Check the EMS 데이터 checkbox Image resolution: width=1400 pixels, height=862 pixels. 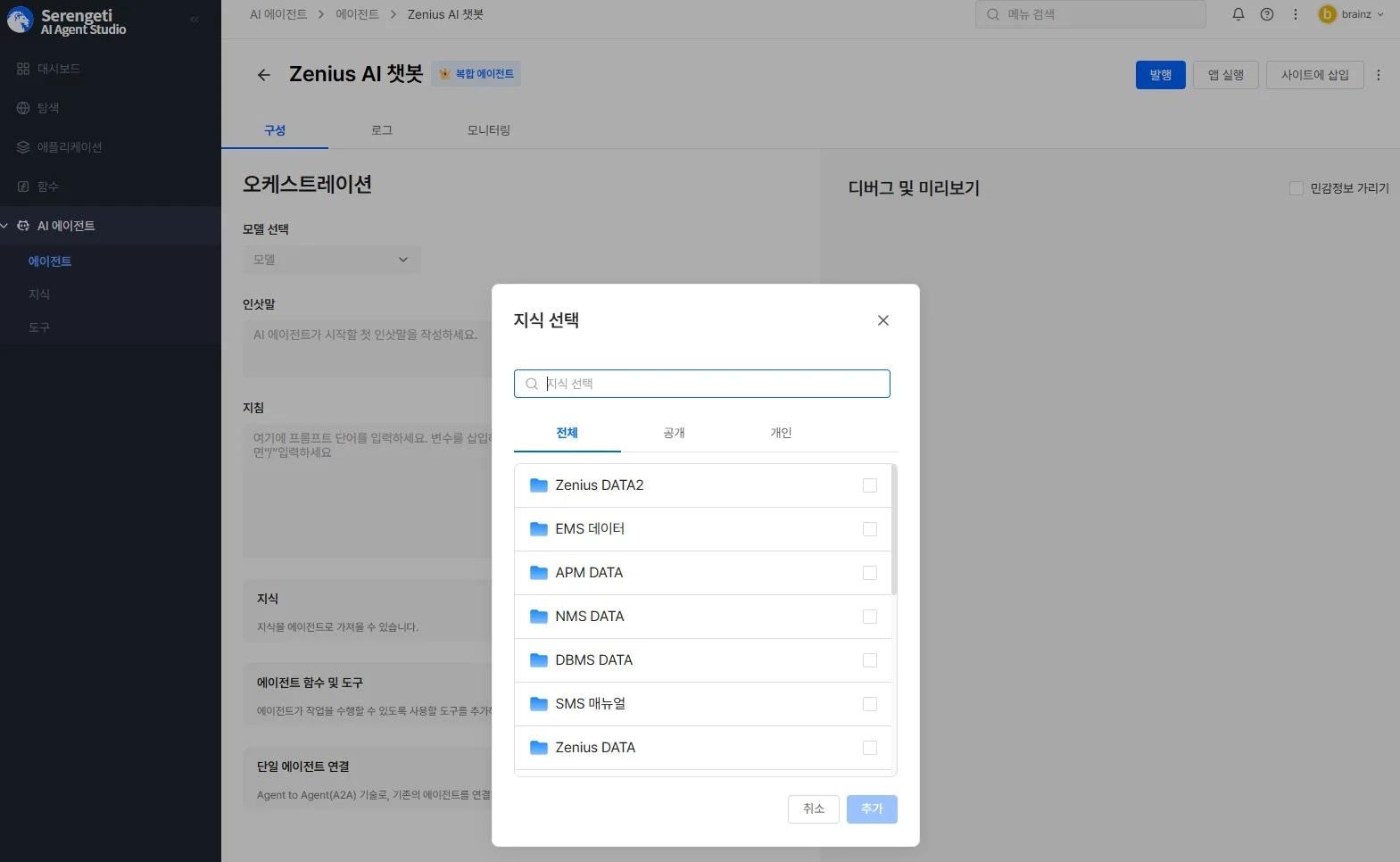coord(870,529)
